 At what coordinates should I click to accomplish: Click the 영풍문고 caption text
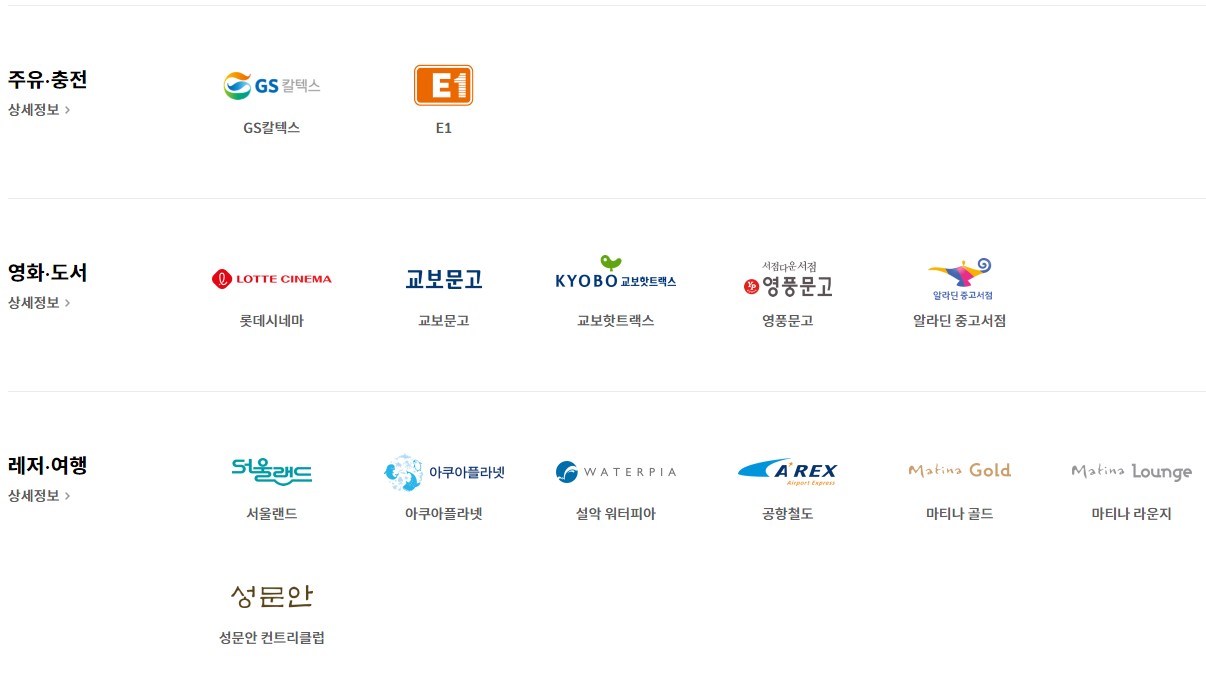(x=788, y=321)
